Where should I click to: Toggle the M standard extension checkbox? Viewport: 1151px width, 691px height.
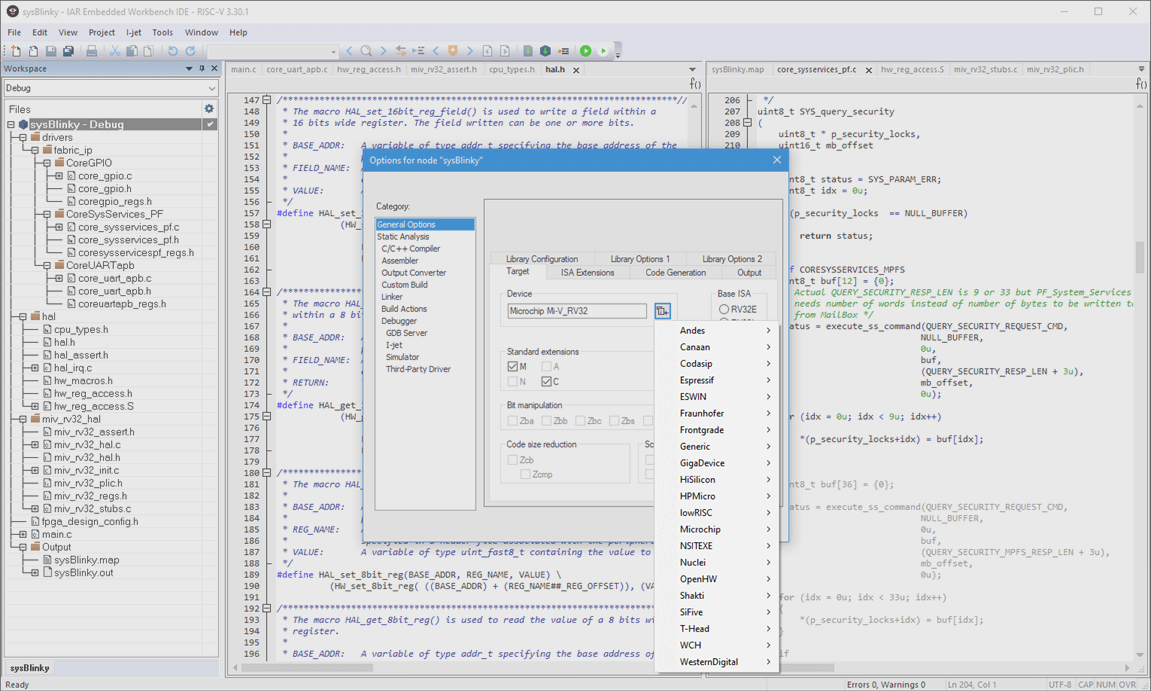coord(512,366)
